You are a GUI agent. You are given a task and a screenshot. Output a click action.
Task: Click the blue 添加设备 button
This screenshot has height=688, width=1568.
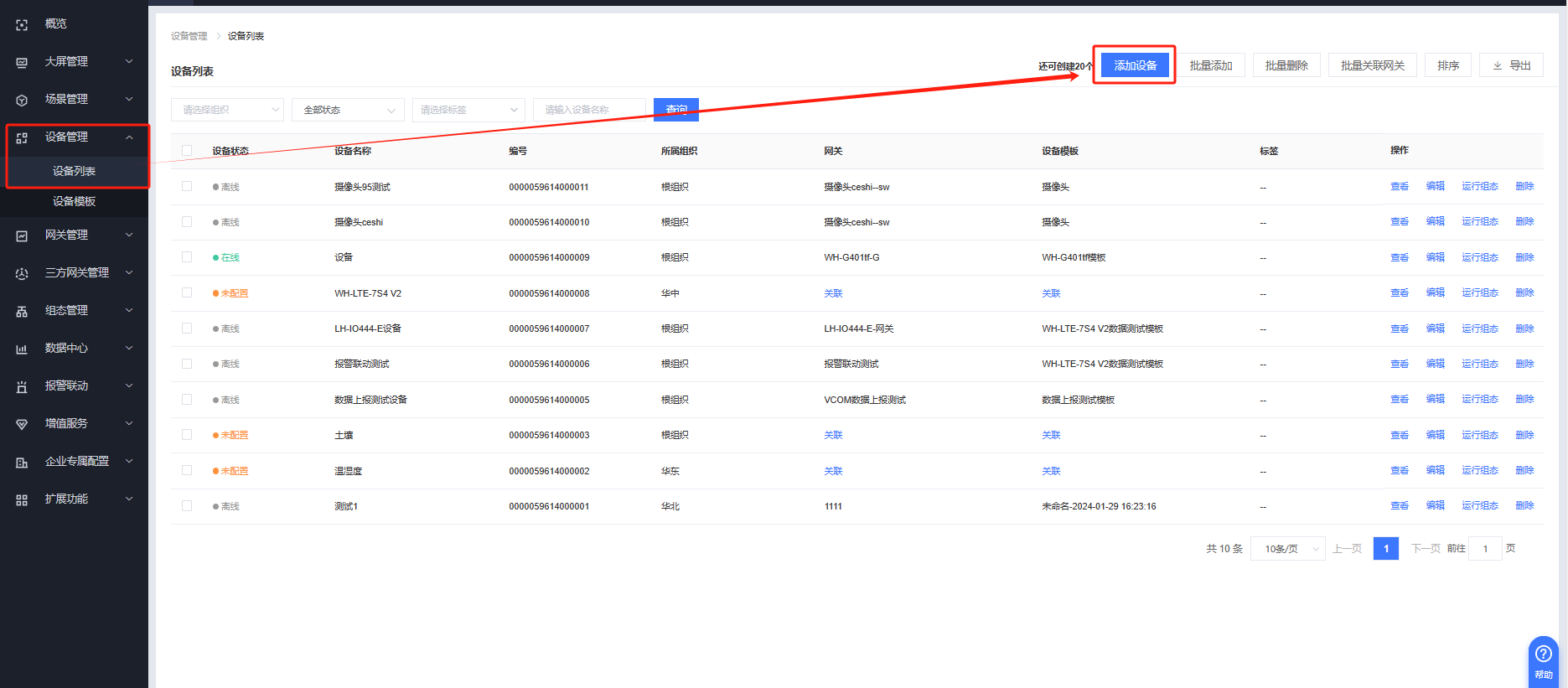point(1135,65)
